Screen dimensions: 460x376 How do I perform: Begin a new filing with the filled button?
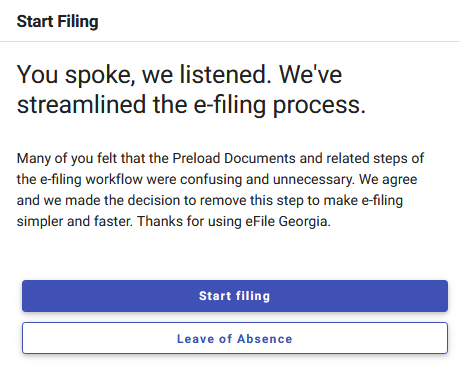pyautogui.click(x=235, y=296)
